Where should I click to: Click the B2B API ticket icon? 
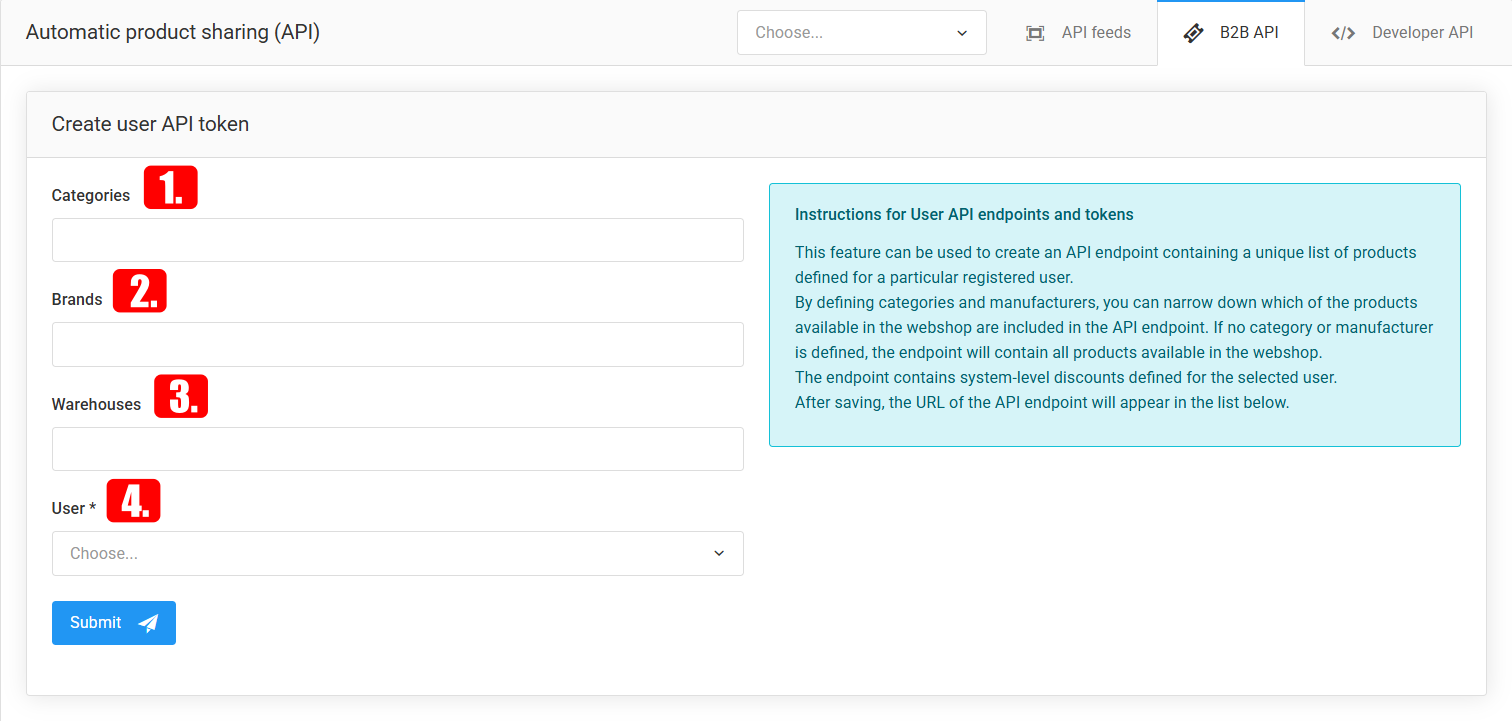(x=1193, y=33)
